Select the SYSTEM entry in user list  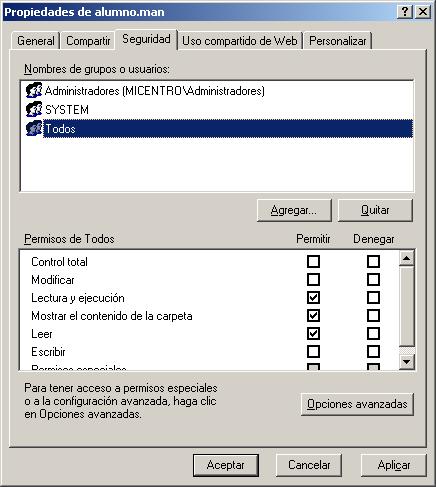tap(67, 110)
